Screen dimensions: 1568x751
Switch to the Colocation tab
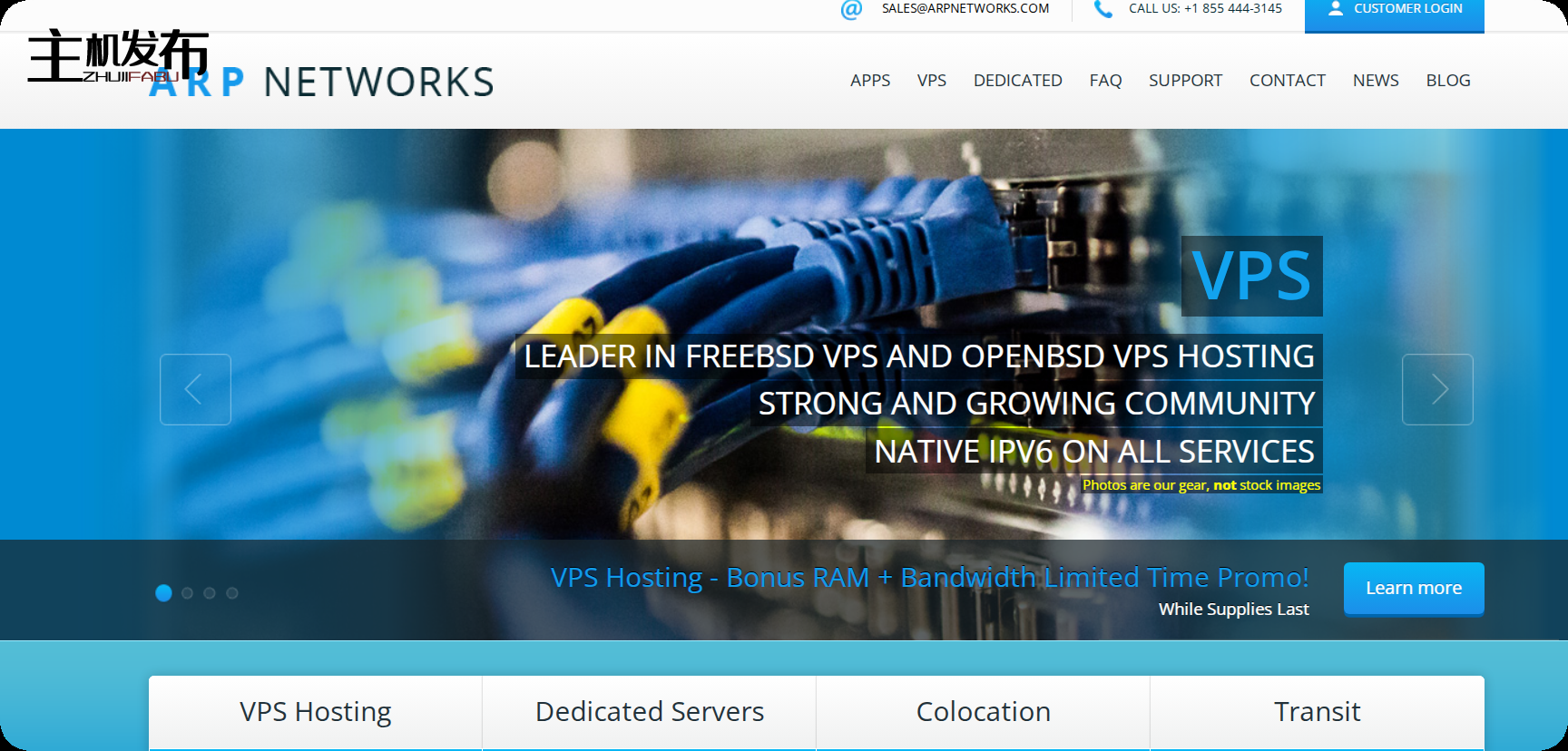pos(983,712)
